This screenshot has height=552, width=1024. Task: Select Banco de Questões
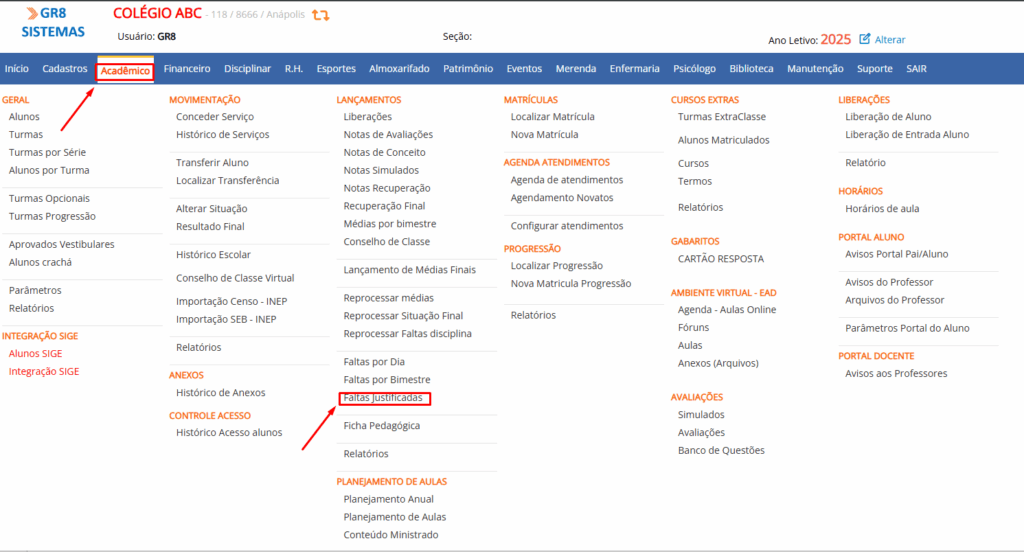pyautogui.click(x=721, y=451)
